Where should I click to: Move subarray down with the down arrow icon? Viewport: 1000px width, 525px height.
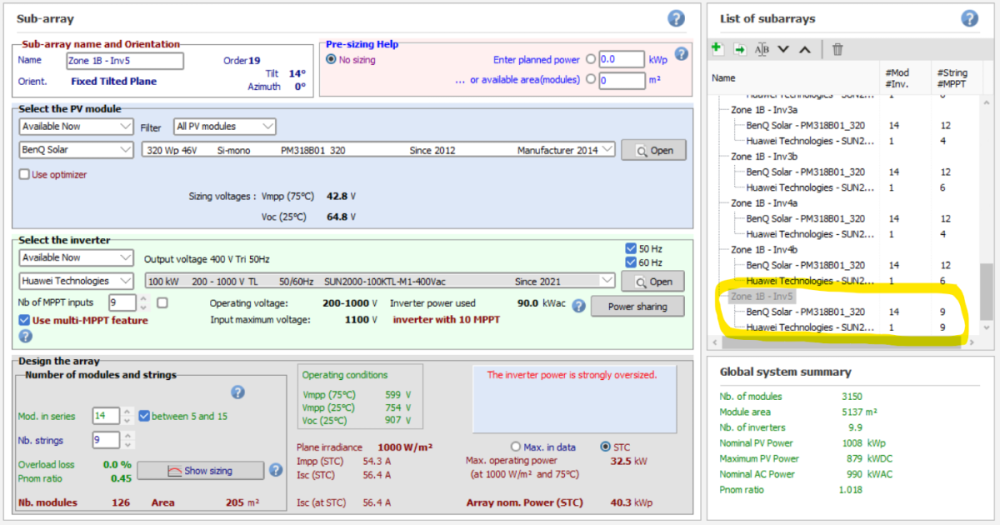tap(784, 49)
